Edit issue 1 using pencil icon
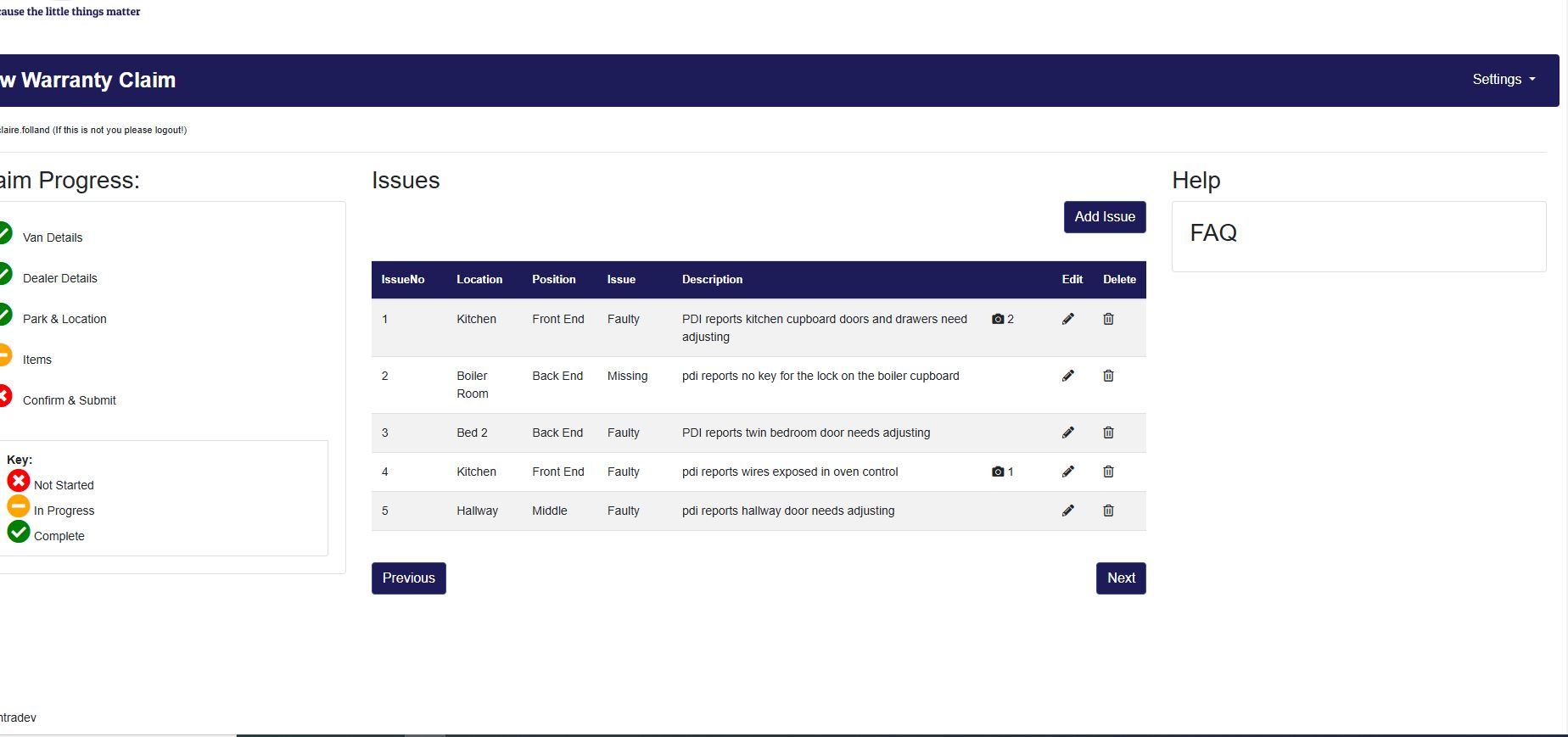Image resolution: width=1568 pixels, height=737 pixels. click(x=1068, y=319)
